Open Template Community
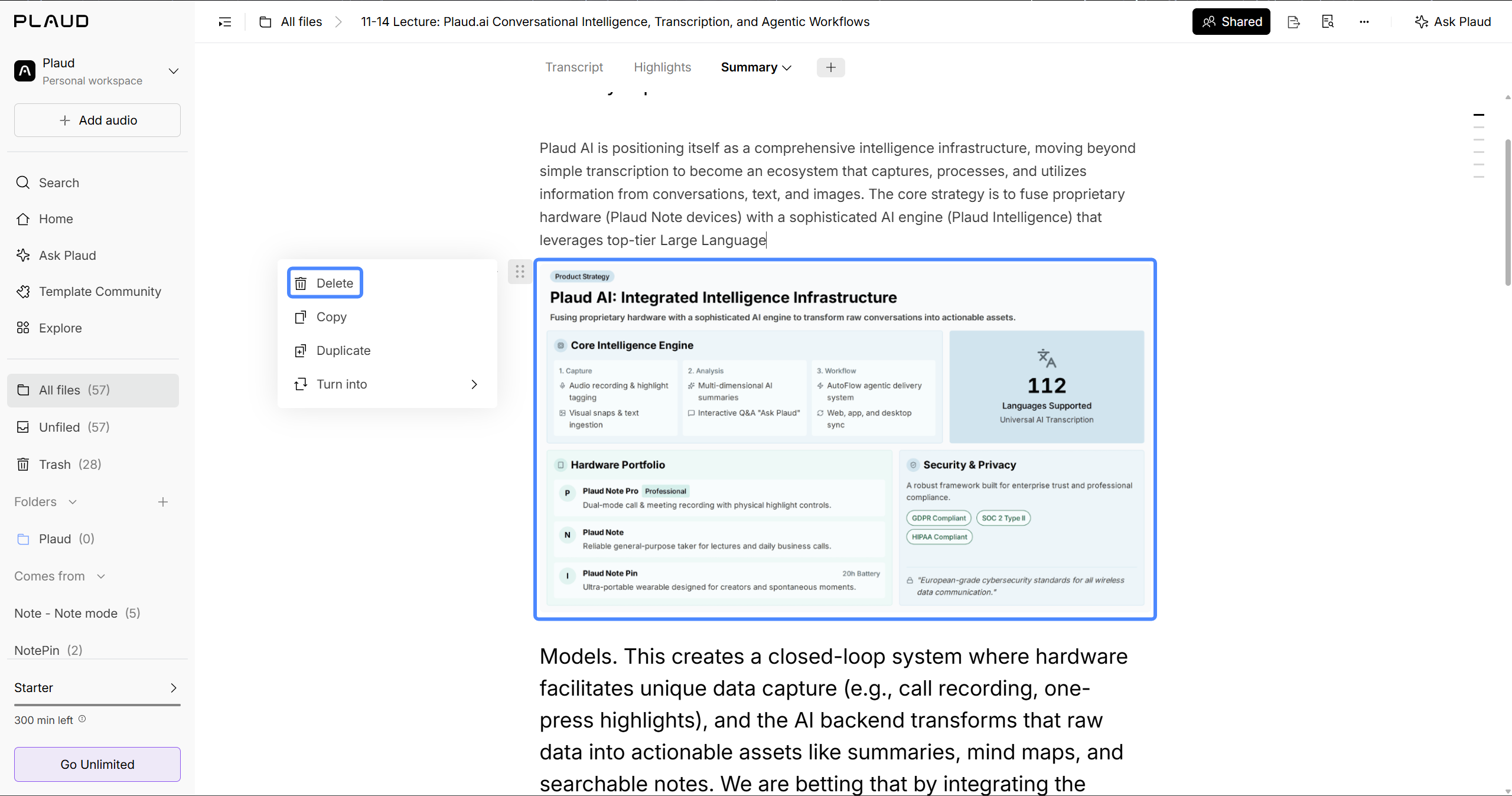Screen dimensions: 1512x796 pyautogui.click(x=89, y=292)
